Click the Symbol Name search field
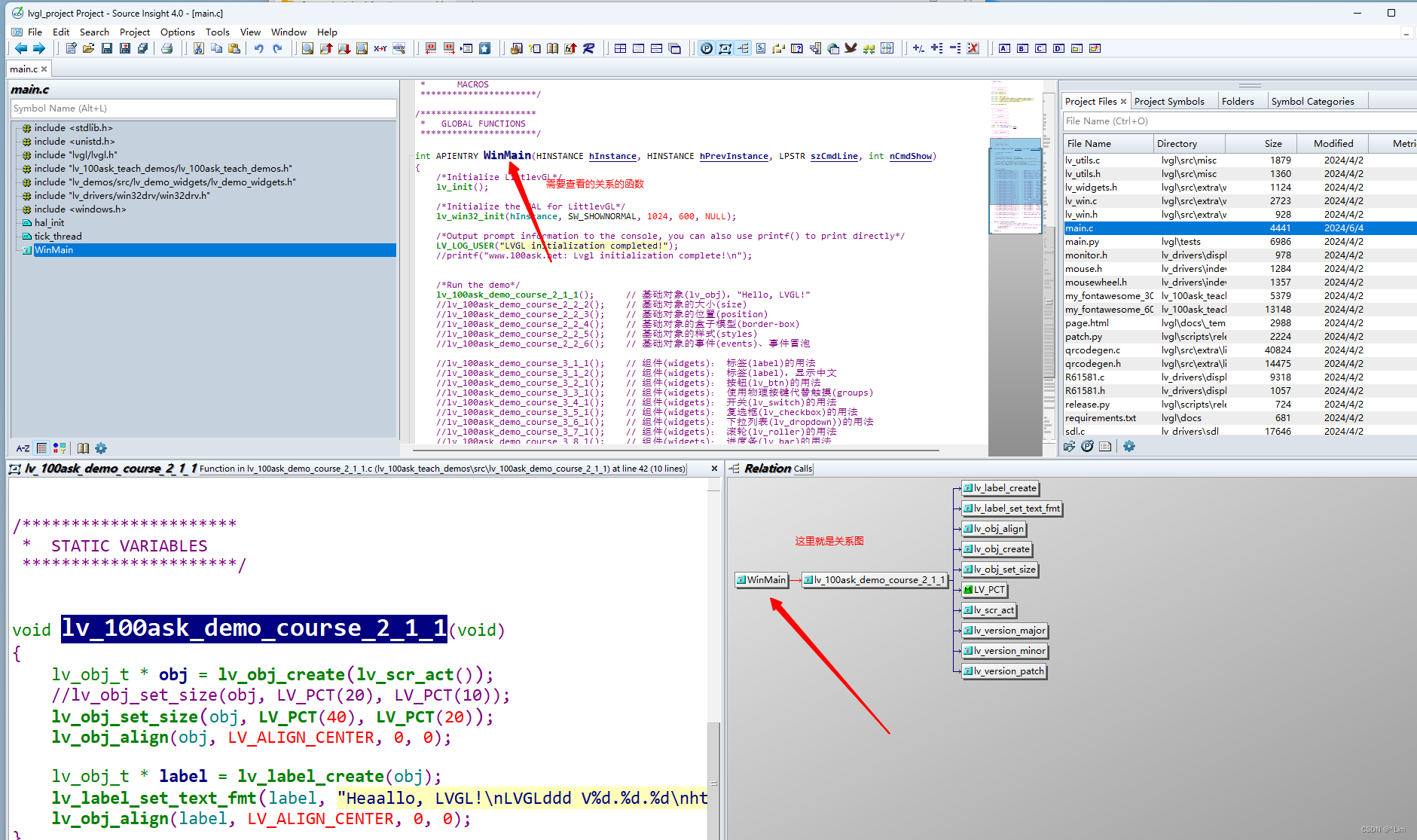 203,108
